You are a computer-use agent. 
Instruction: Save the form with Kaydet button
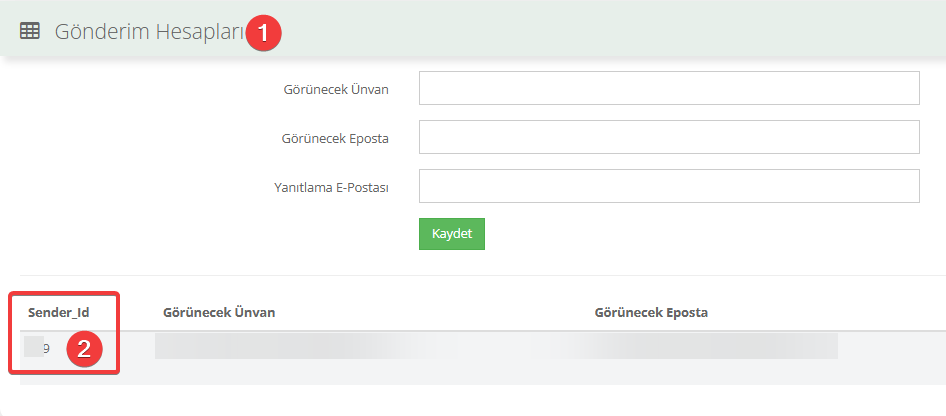point(452,234)
